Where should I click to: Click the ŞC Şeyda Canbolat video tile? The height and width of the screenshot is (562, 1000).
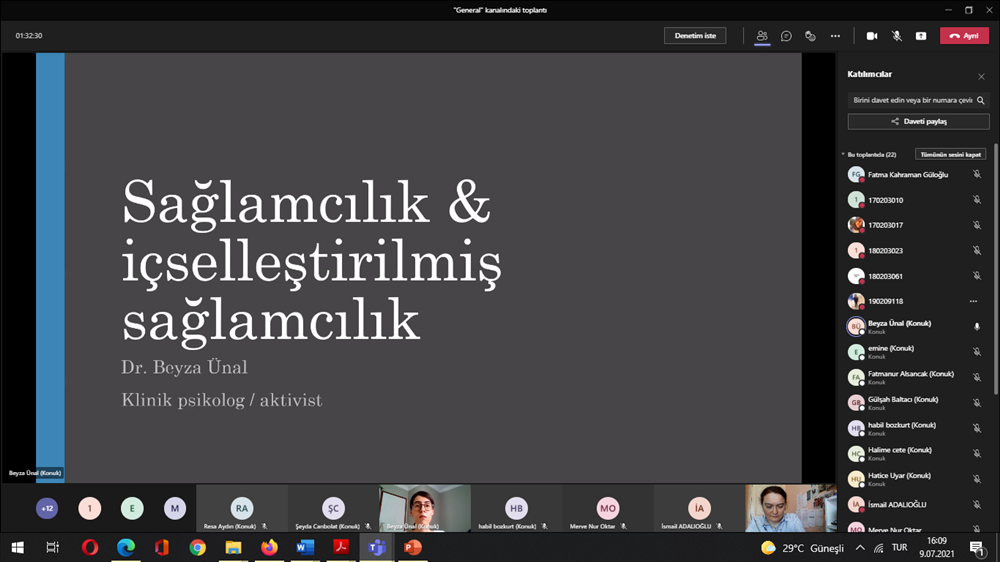click(333, 508)
